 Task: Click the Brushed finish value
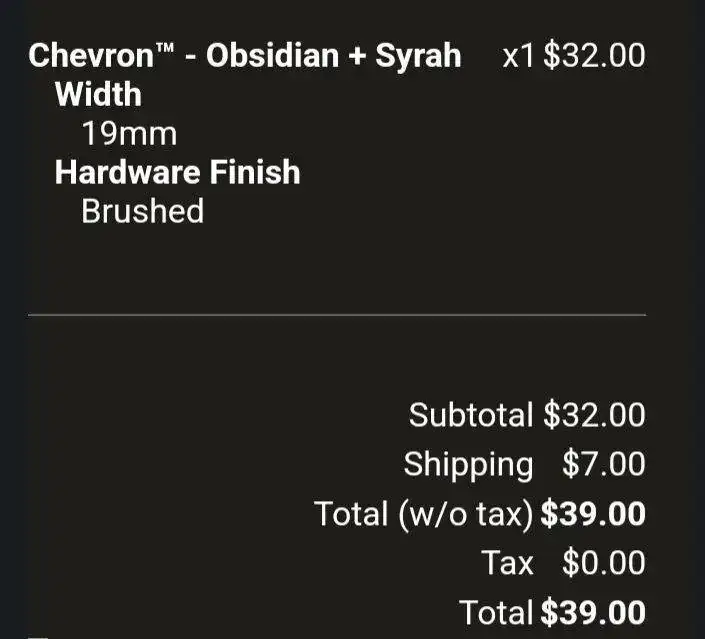click(142, 211)
